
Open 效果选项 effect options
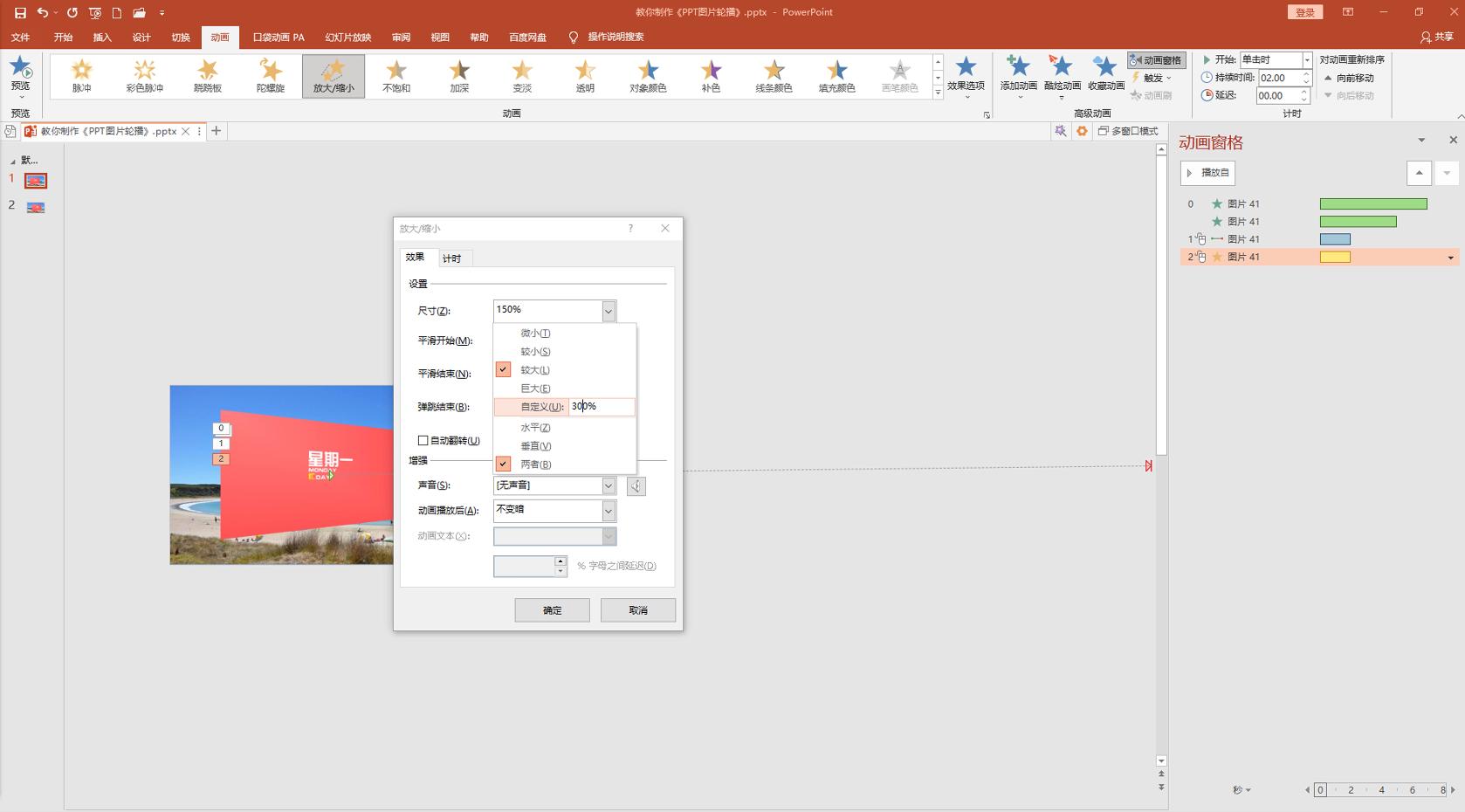point(966,75)
